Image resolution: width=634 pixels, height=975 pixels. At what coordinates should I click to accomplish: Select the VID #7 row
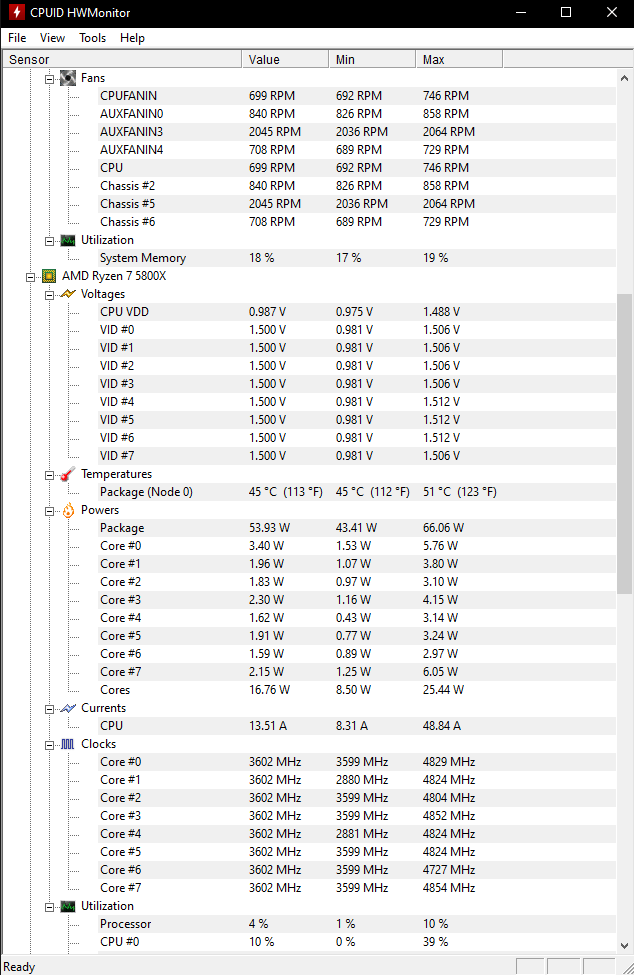tap(357, 456)
